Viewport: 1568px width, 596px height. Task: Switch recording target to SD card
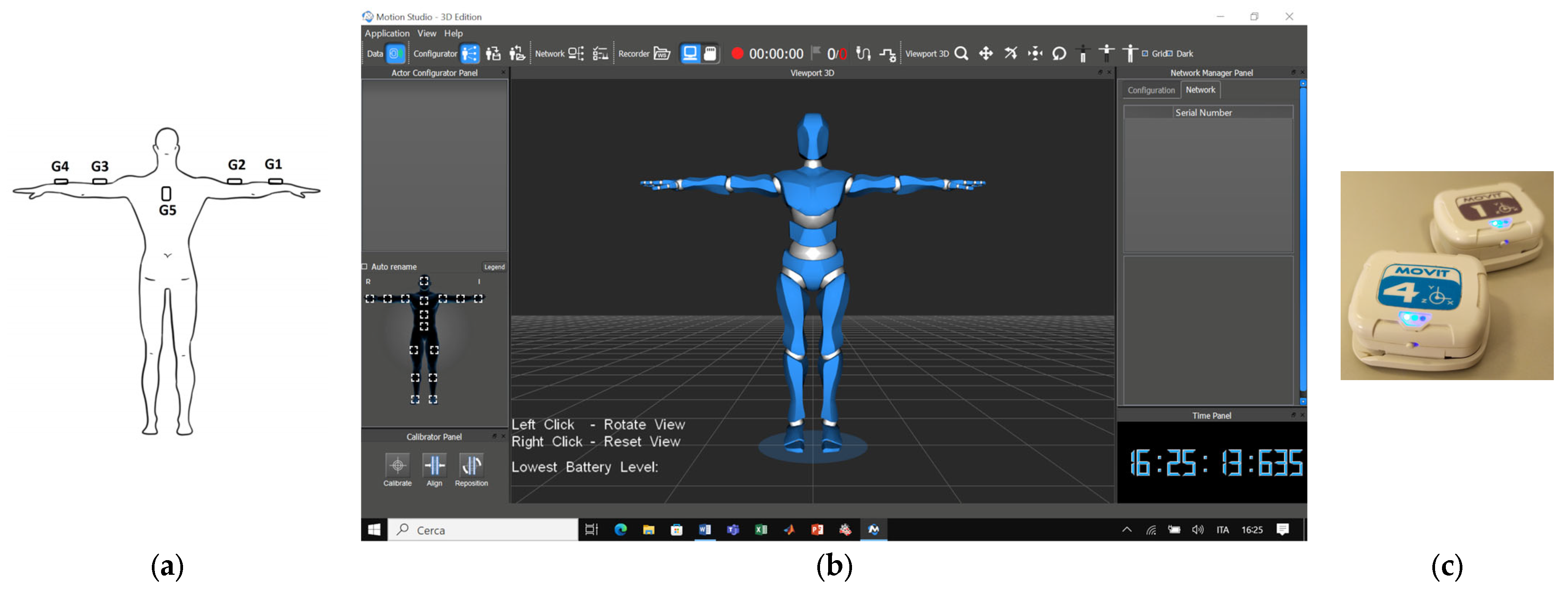pyautogui.click(x=710, y=54)
